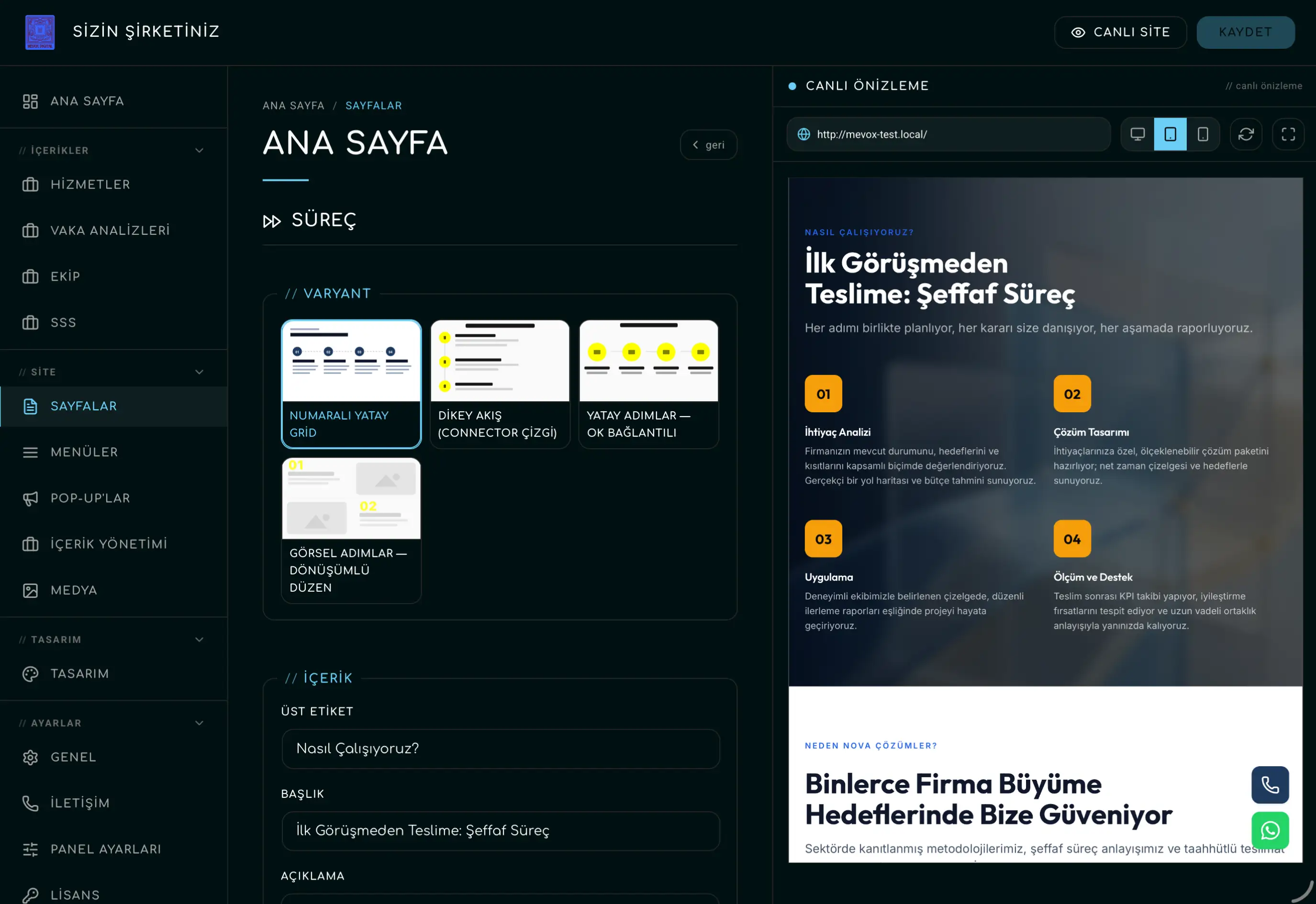
Task: Select Sayfalar in the sidebar
Action: click(x=113, y=407)
